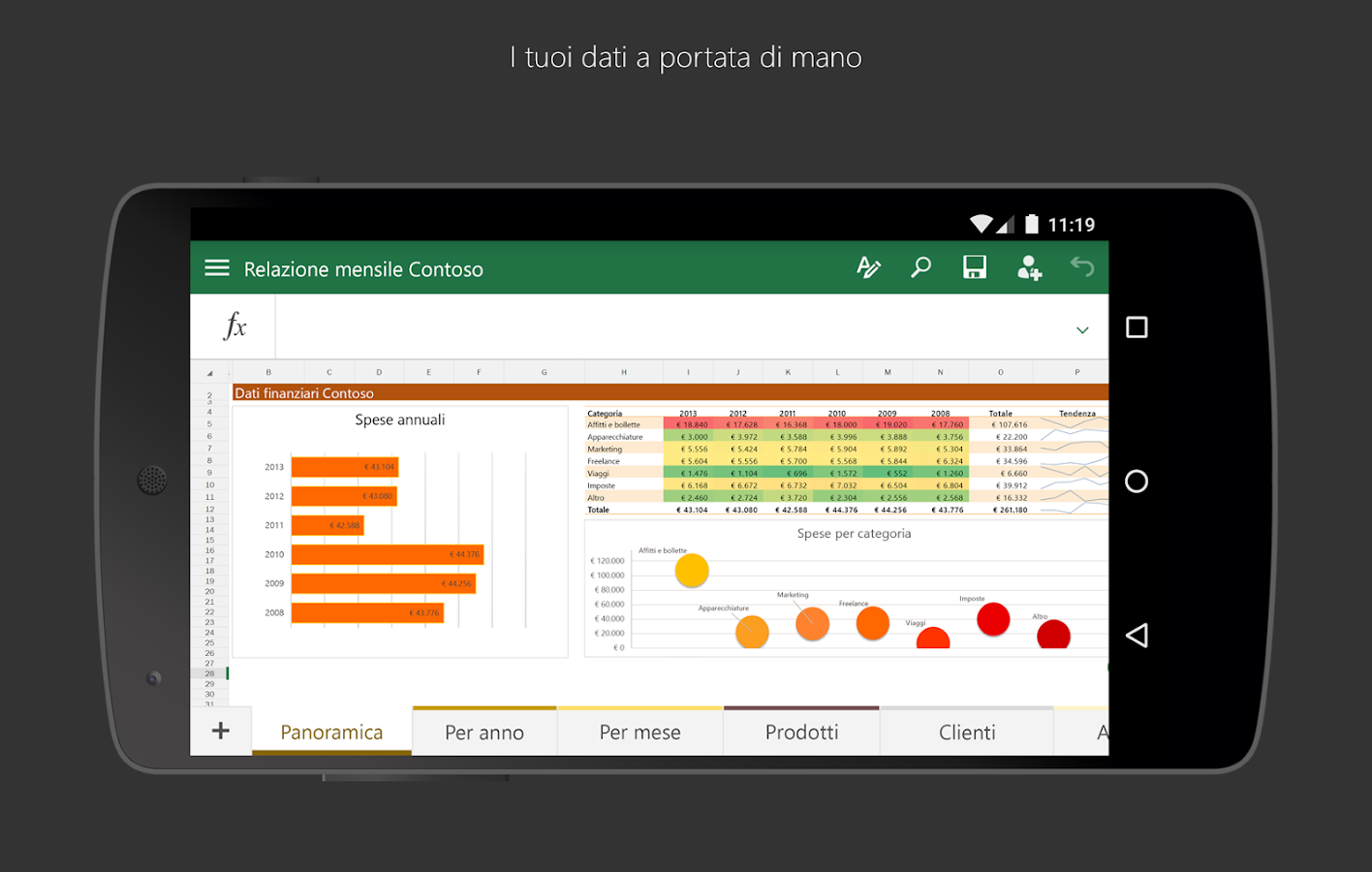1372x872 pixels.
Task: Select the 'Spese per categoria' chart title
Action: 854,534
